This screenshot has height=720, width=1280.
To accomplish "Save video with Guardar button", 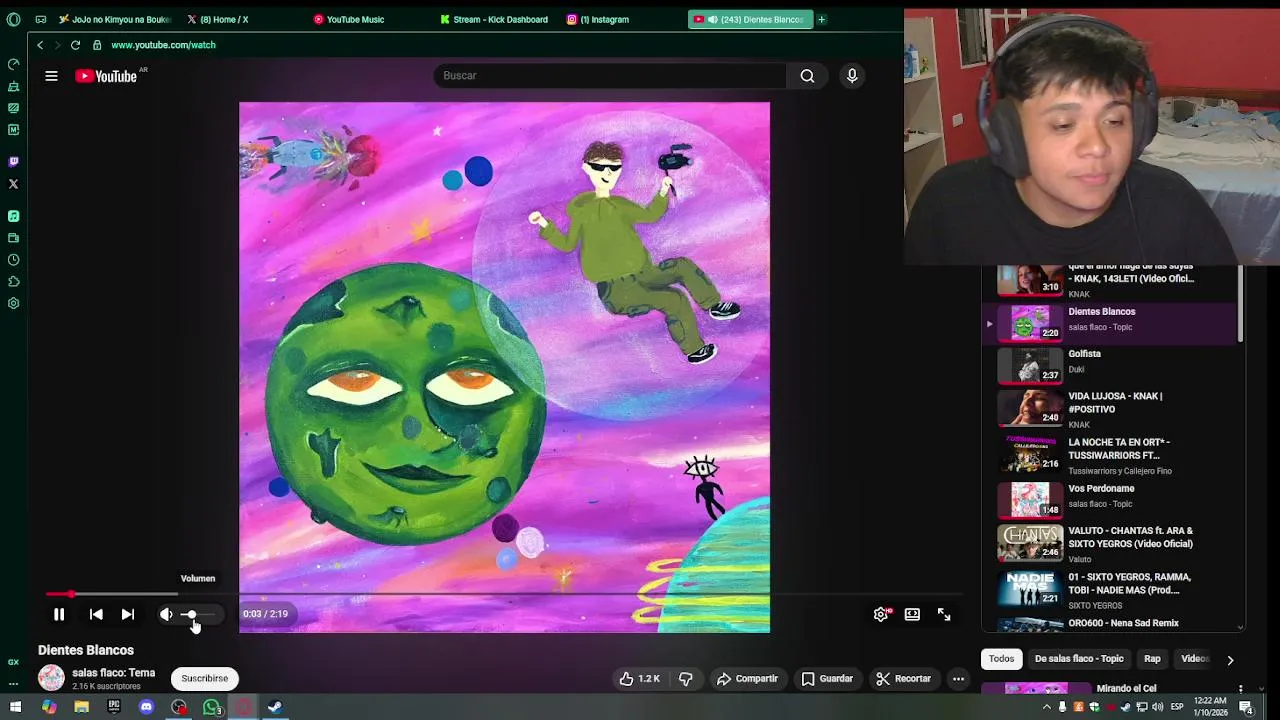I will point(827,679).
